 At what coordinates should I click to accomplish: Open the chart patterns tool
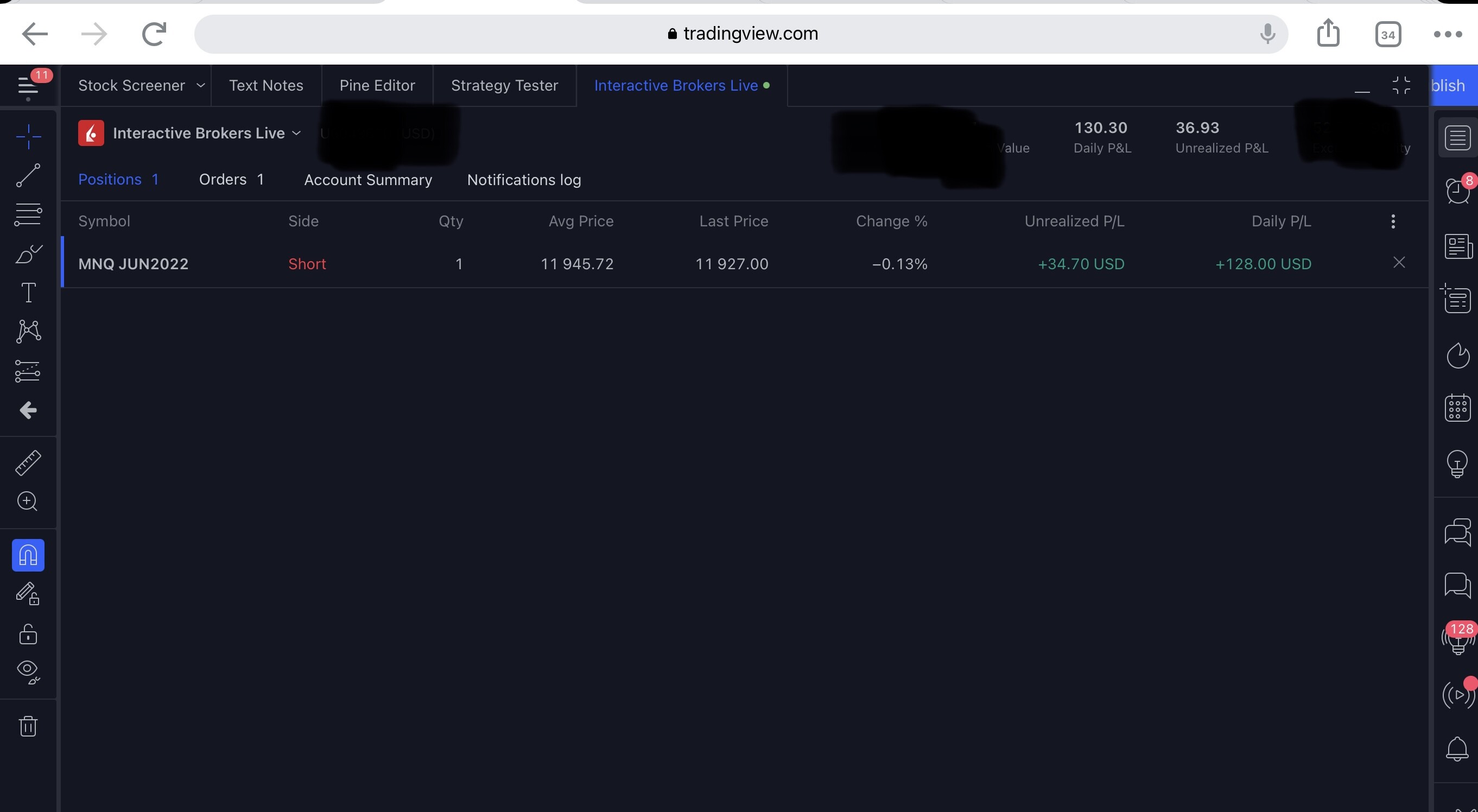[28, 331]
